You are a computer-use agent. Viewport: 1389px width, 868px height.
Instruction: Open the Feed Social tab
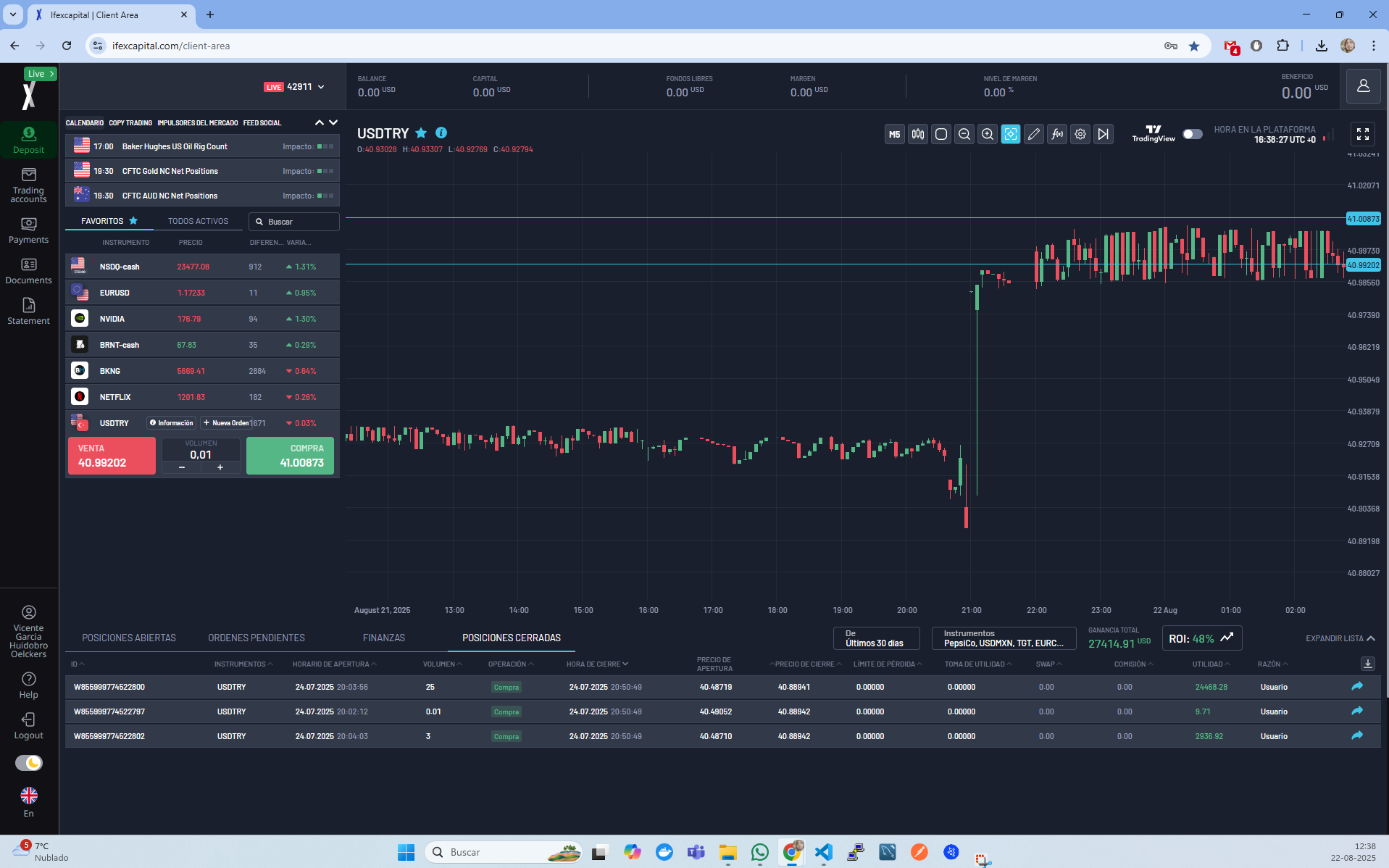point(262,123)
